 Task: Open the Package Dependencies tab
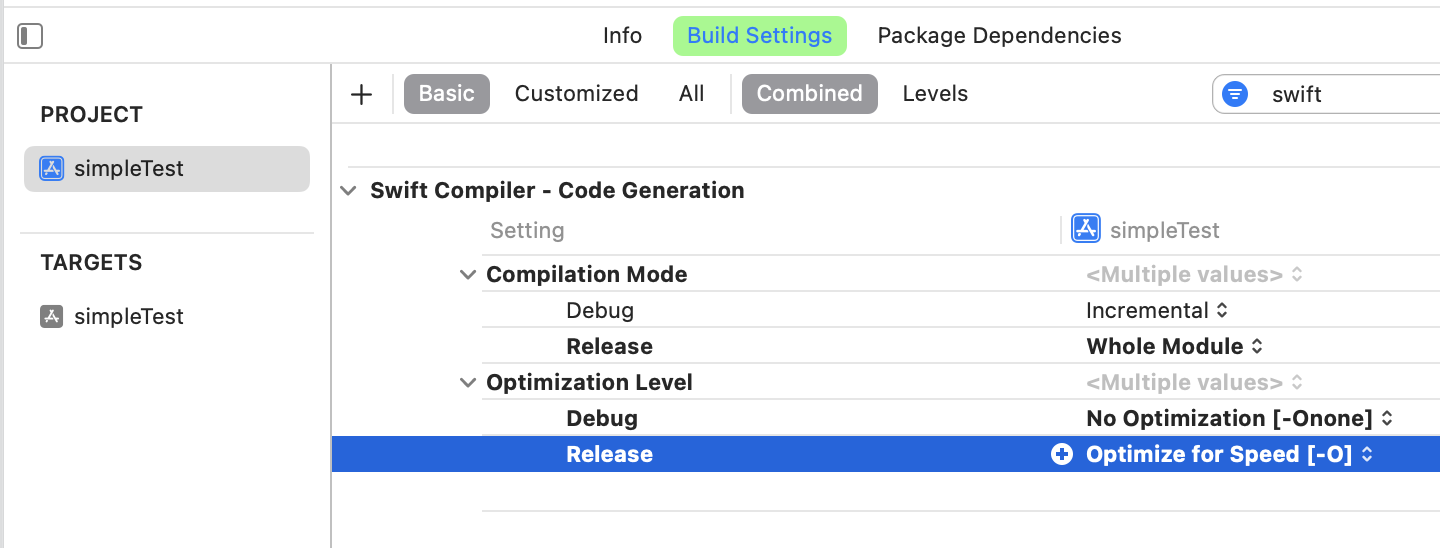(x=999, y=36)
